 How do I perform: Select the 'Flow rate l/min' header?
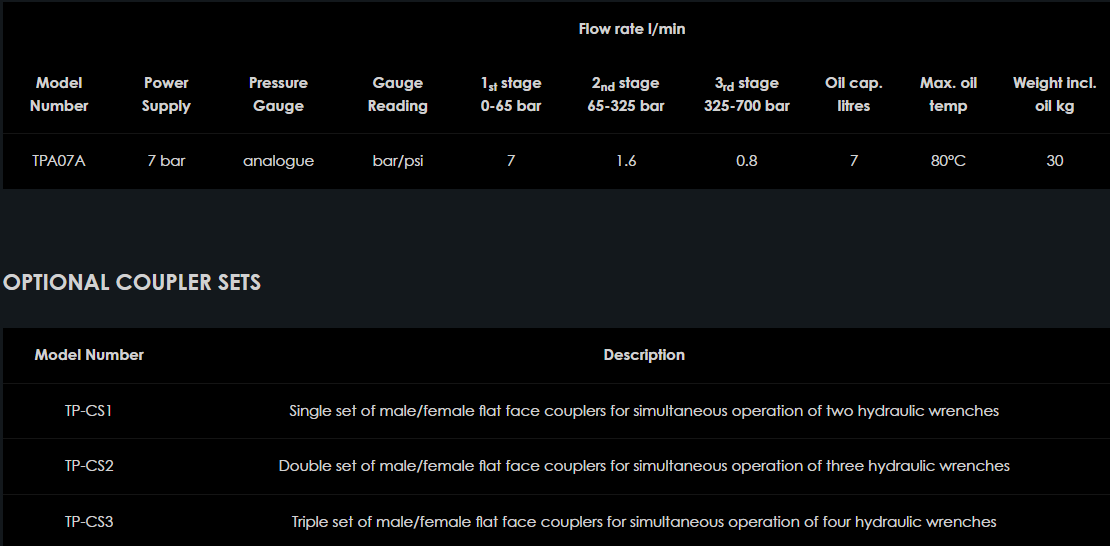click(x=632, y=29)
